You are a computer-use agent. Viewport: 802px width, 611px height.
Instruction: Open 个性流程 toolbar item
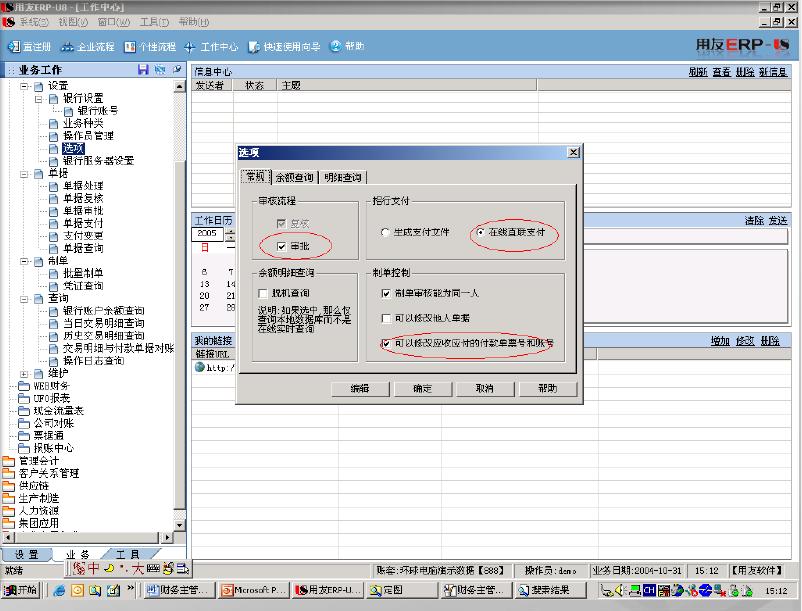(x=150, y=47)
